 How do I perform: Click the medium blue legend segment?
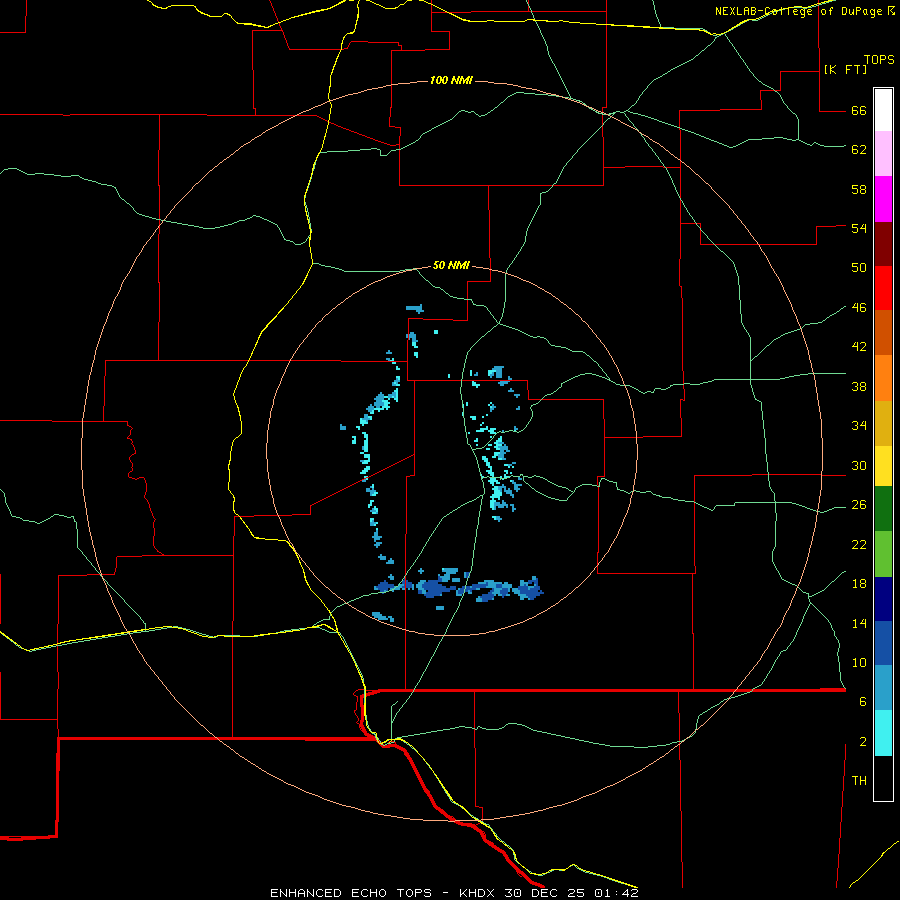883,643
